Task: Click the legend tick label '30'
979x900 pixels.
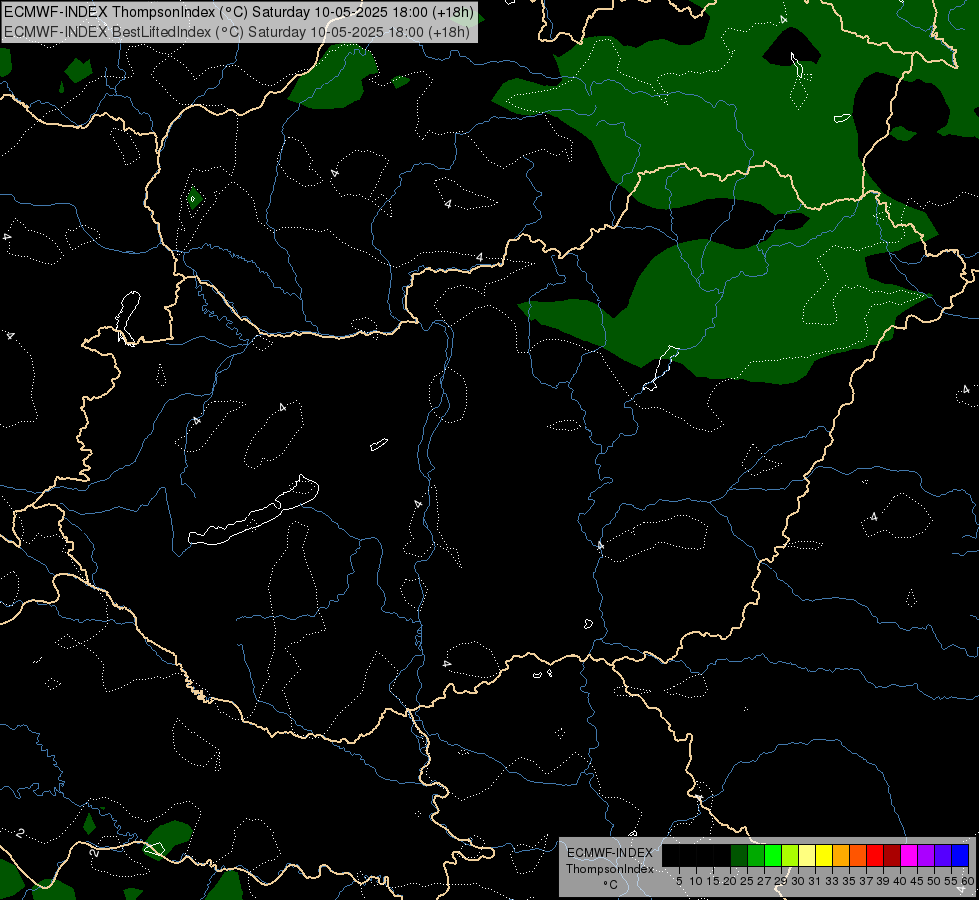Action: 798,881
